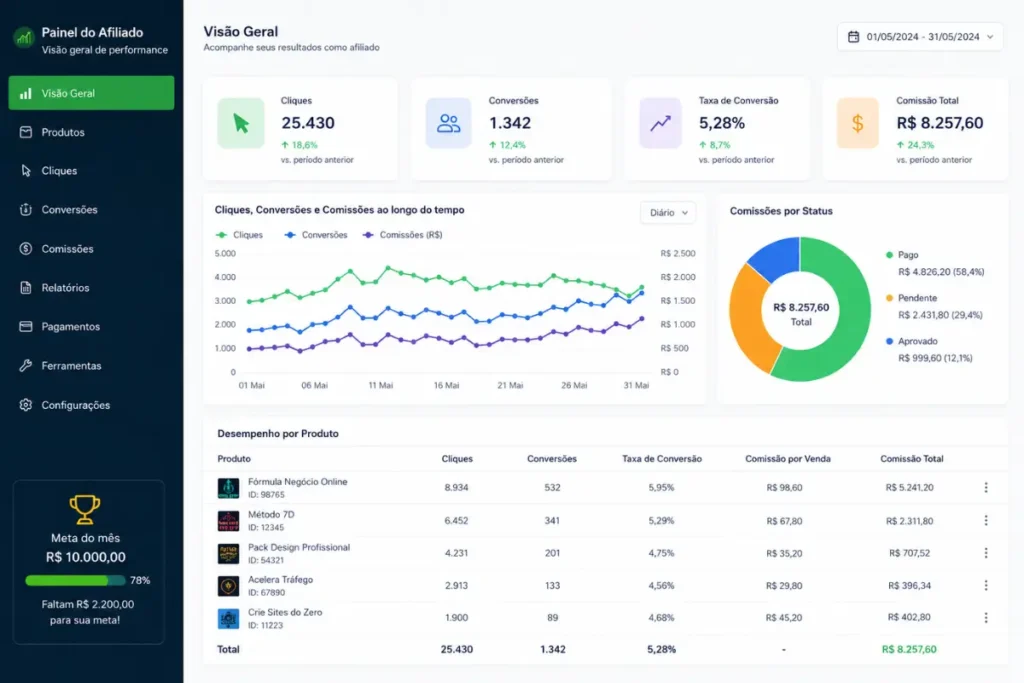1024x683 pixels.
Task: Click the Acelera Tráfego product thumbnail
Action: [x=228, y=586]
